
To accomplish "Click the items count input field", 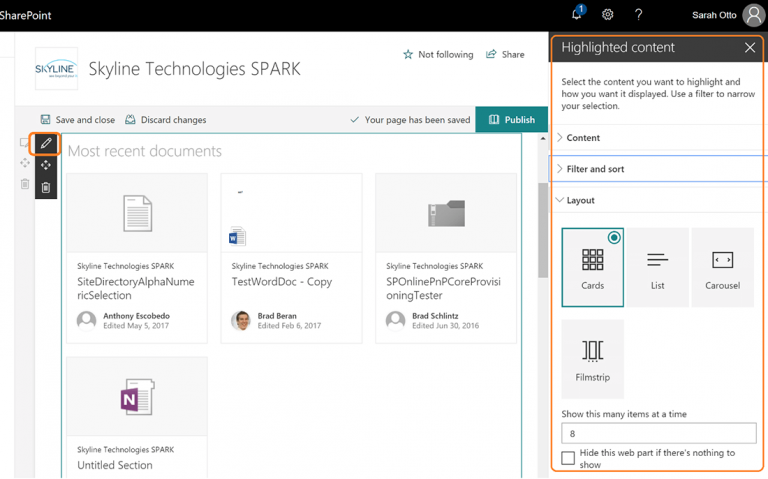I will [x=658, y=434].
